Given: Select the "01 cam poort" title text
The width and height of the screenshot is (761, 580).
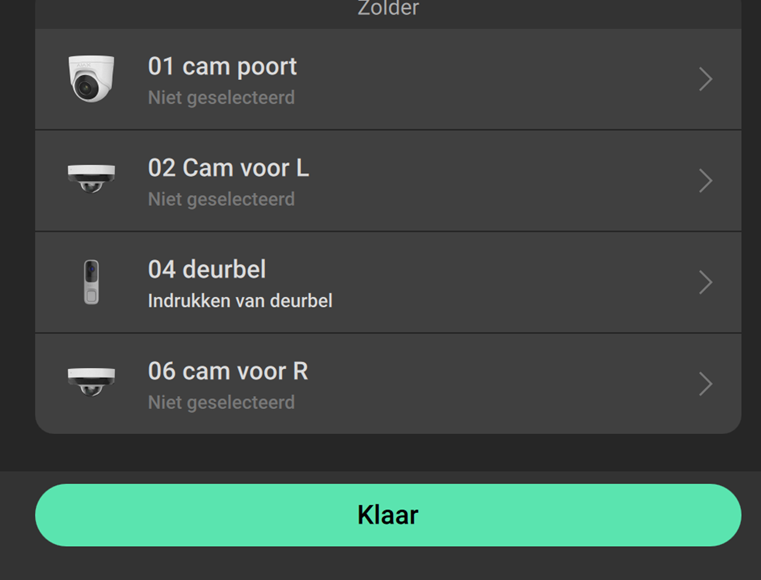Looking at the screenshot, I should click(x=222, y=67).
